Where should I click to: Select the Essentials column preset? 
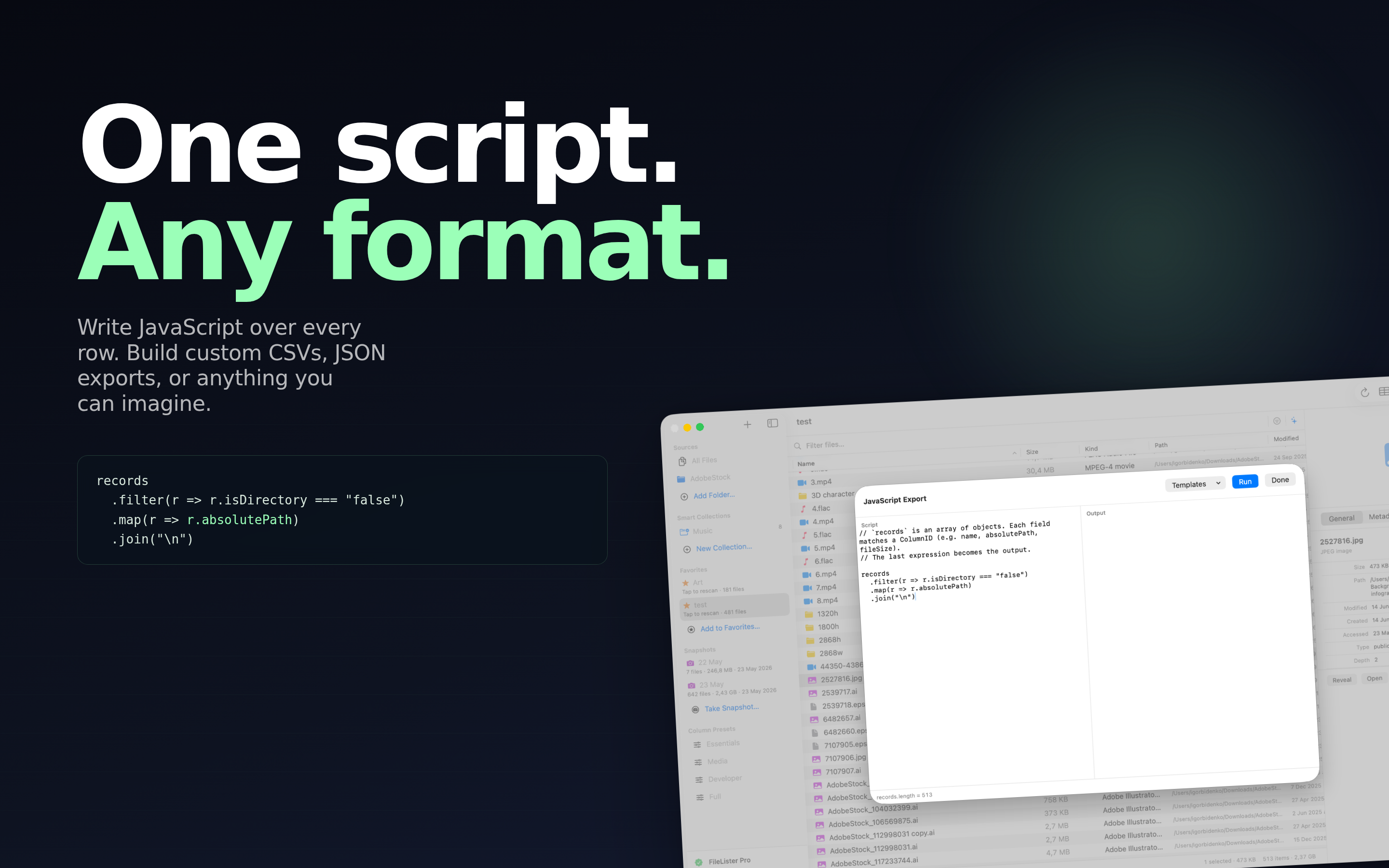pyautogui.click(x=717, y=744)
